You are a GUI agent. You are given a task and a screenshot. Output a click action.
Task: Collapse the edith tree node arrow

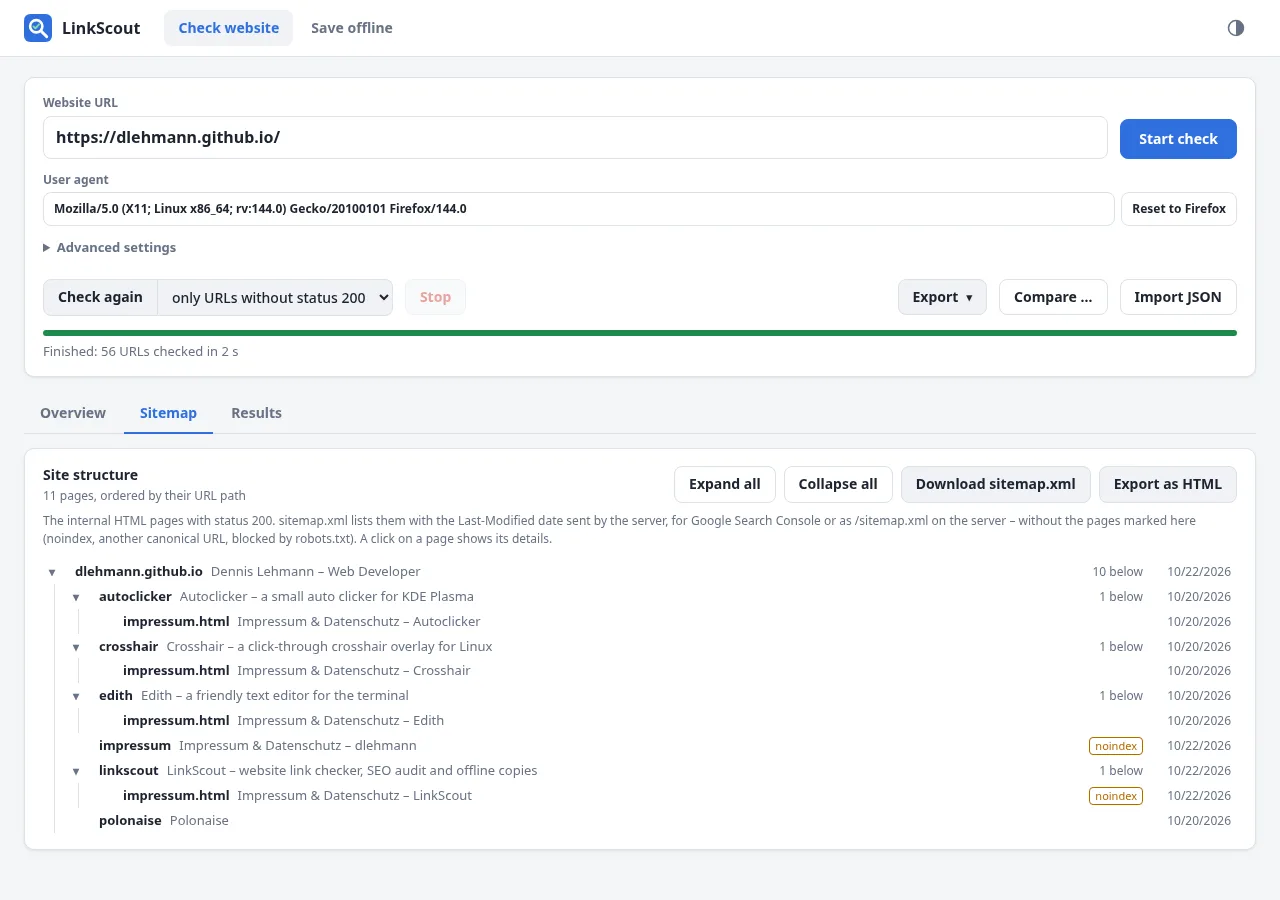pos(76,696)
